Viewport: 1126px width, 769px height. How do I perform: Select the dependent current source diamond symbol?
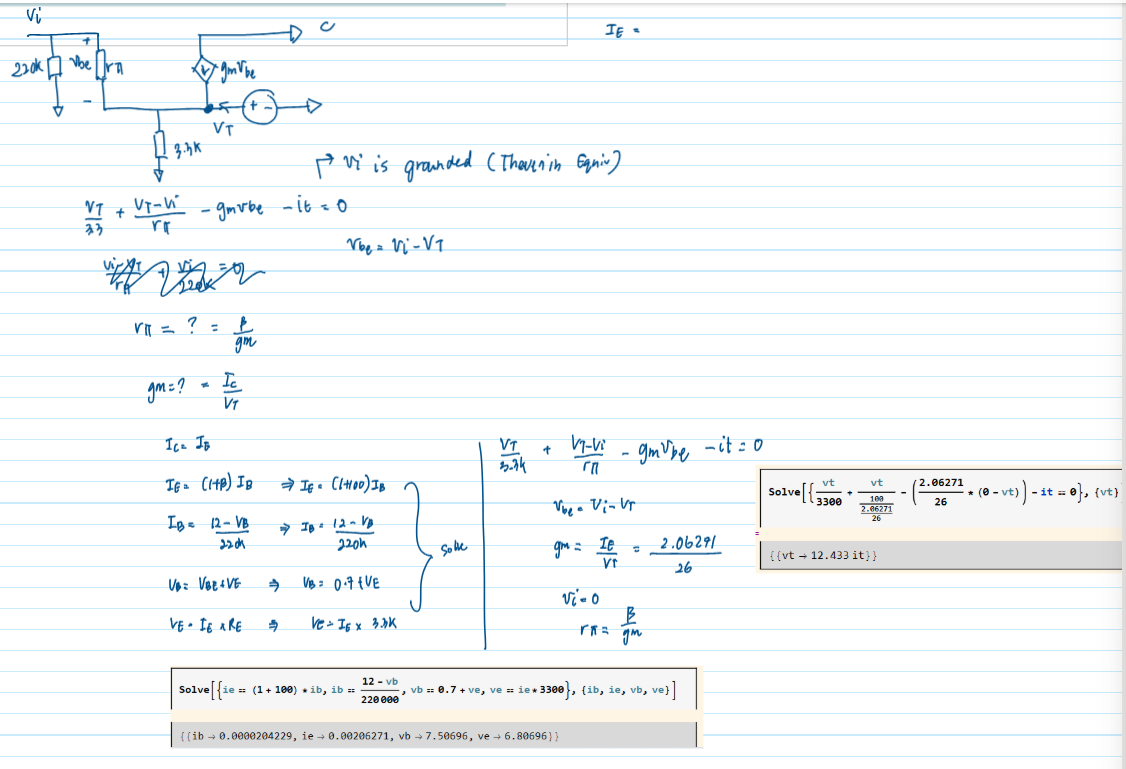(203, 72)
